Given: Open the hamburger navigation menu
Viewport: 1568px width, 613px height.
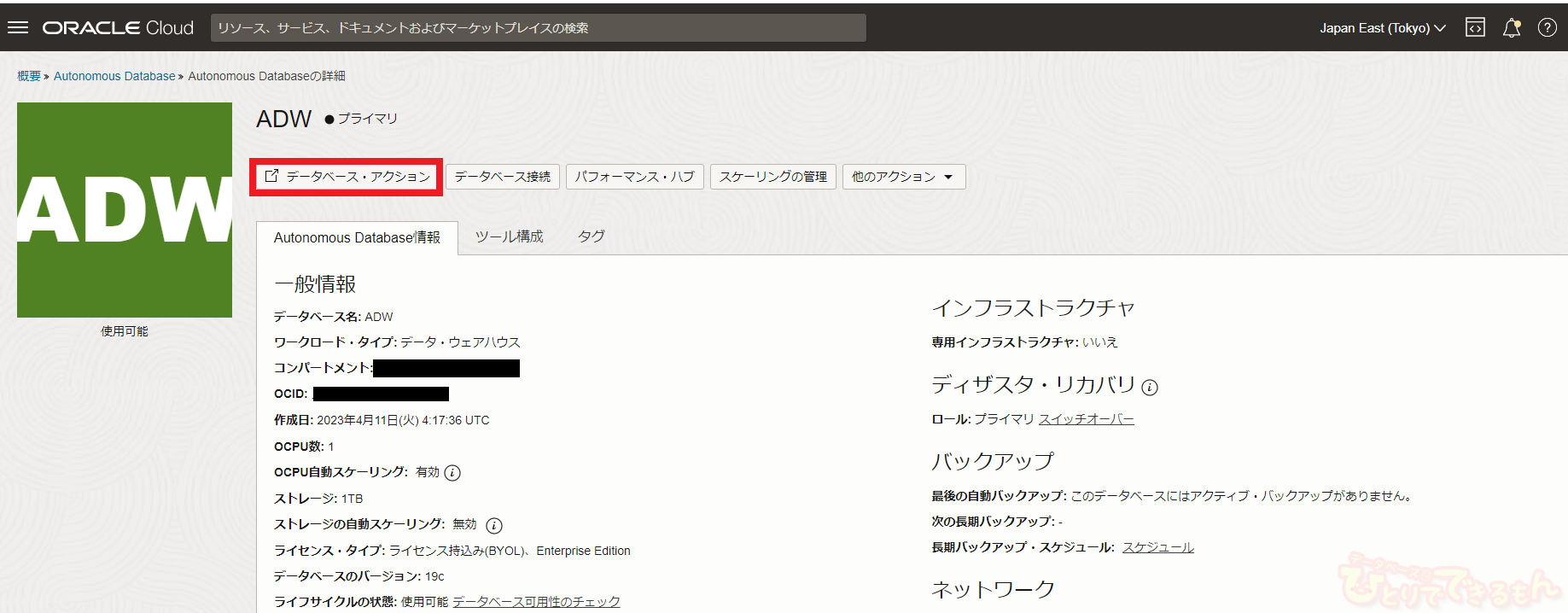Looking at the screenshot, I should (x=18, y=28).
